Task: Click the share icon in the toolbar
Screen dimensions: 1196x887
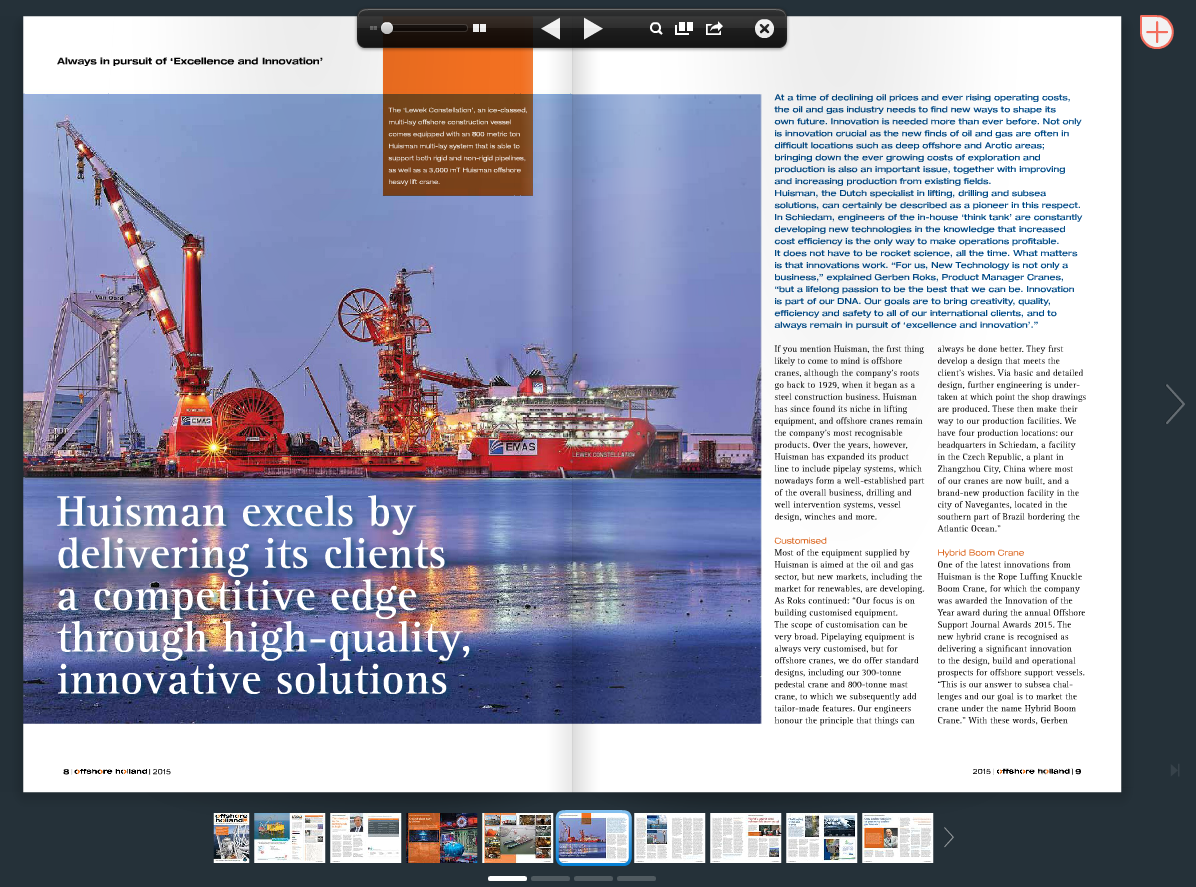Action: (715, 29)
